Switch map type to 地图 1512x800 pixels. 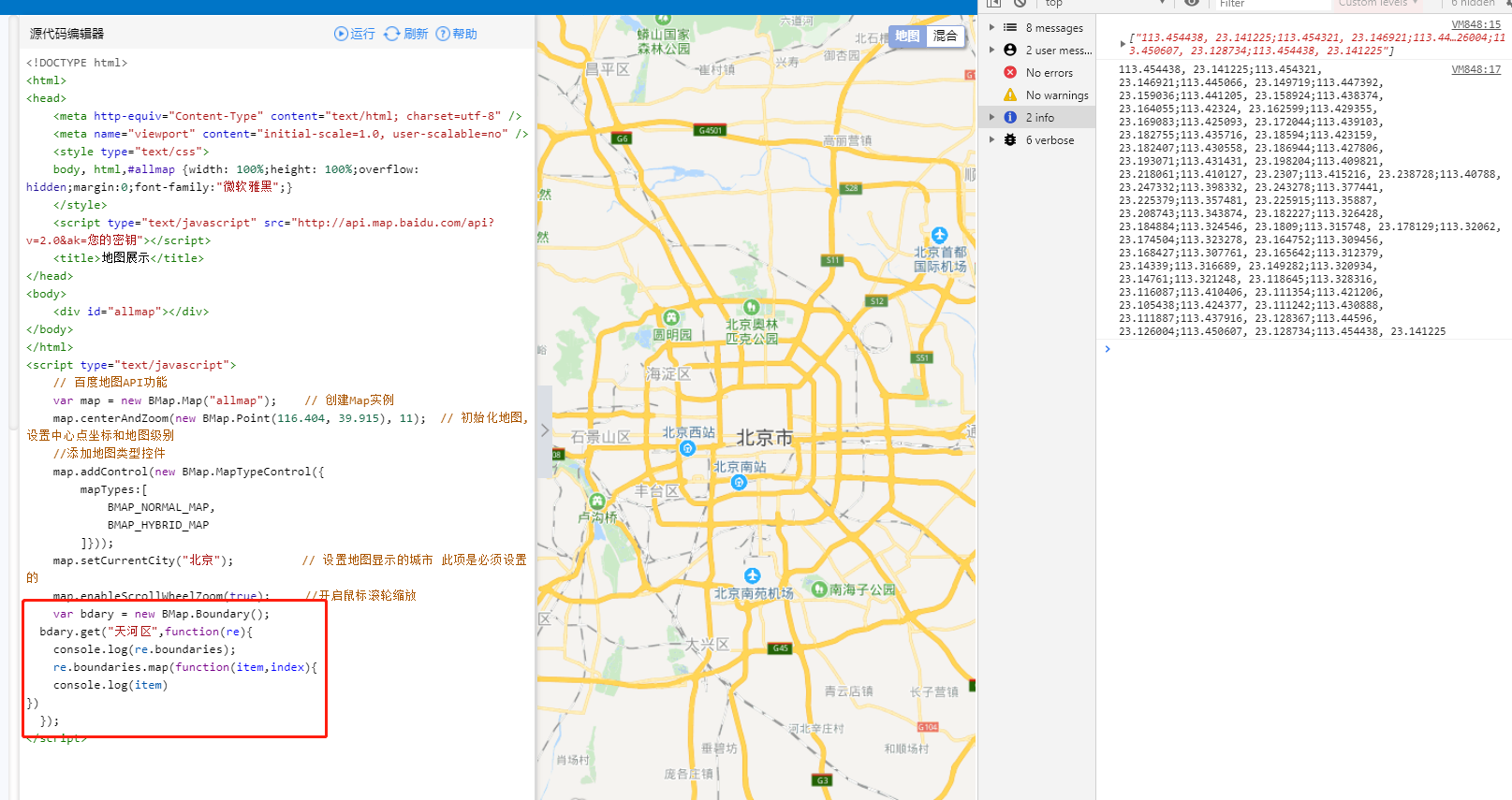907,36
